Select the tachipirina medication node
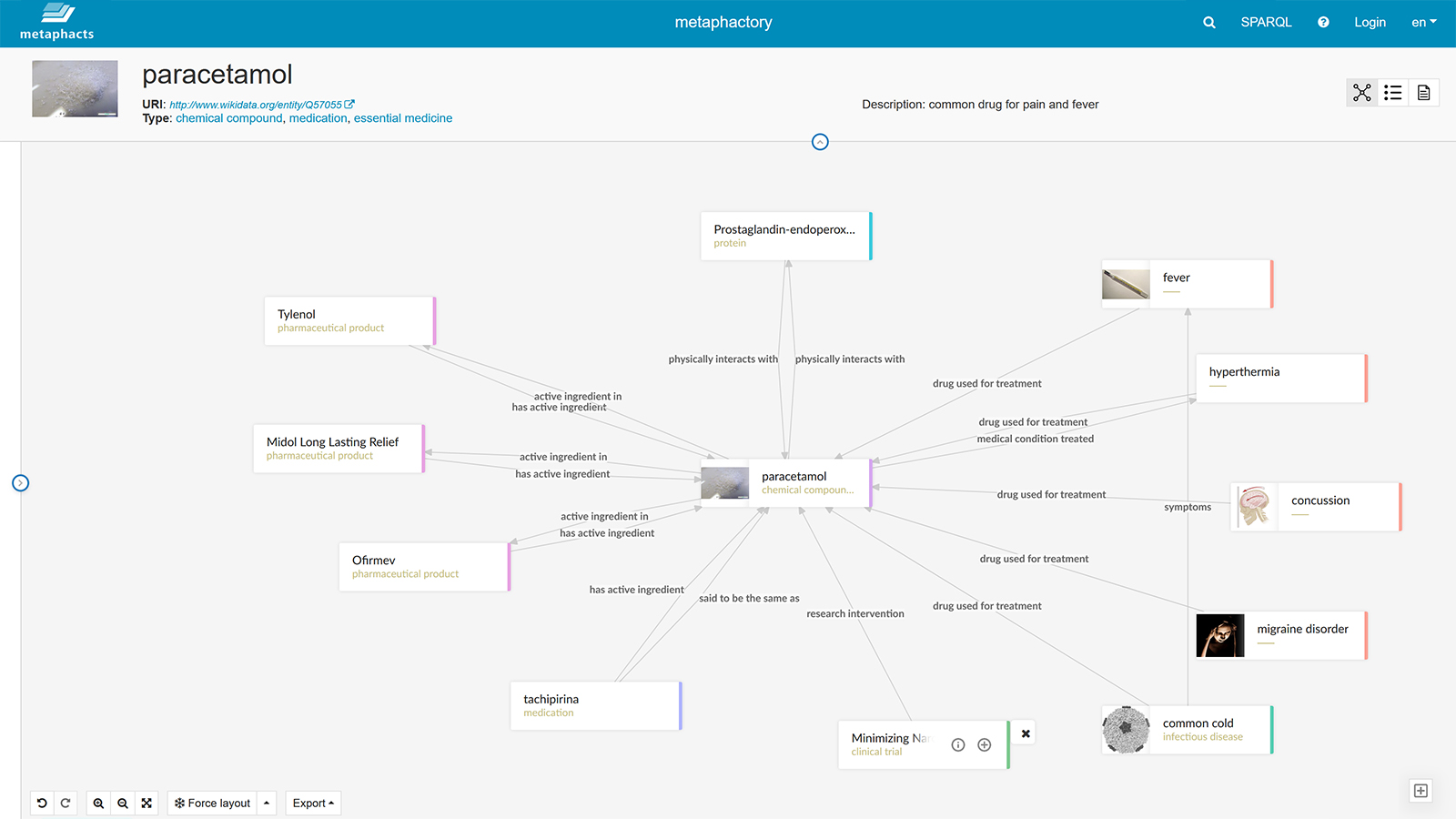Image resolution: width=1456 pixels, height=819 pixels. [596, 706]
